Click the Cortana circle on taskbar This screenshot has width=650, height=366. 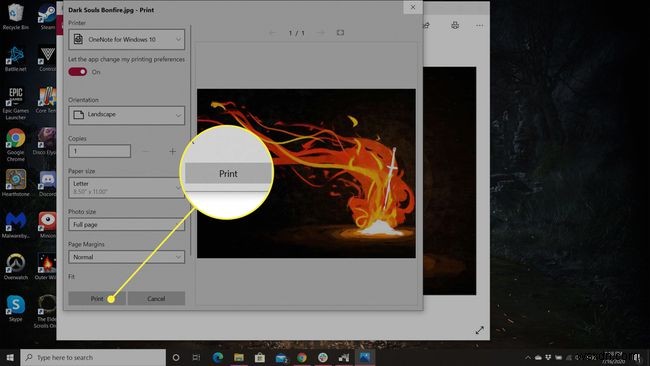tap(176, 357)
